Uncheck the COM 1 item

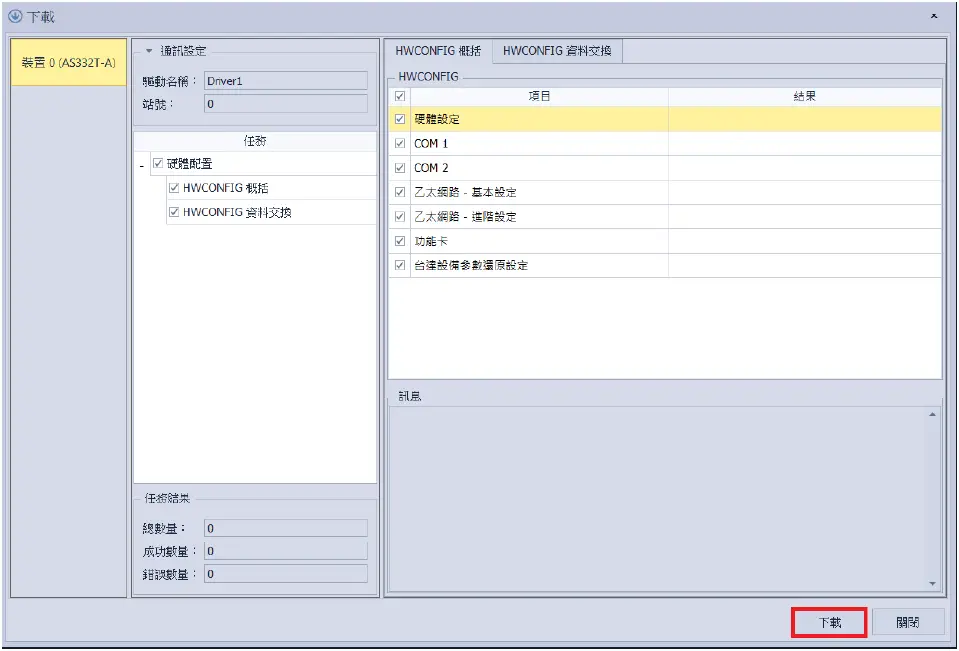400,143
